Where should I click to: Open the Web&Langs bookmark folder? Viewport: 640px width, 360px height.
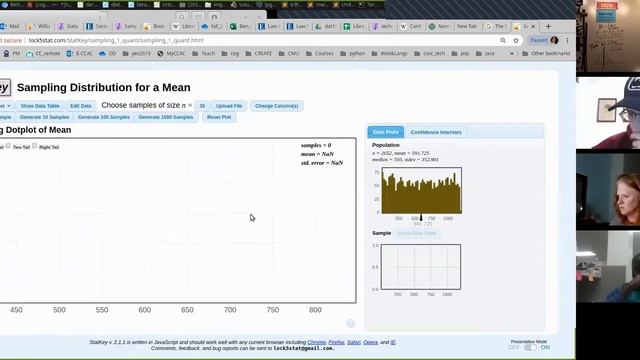389,53
